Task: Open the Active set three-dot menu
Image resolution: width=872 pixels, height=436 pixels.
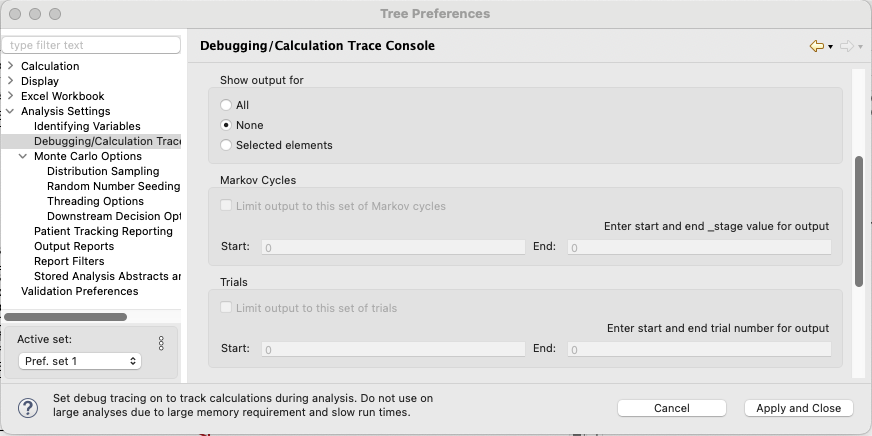Action: (x=161, y=343)
